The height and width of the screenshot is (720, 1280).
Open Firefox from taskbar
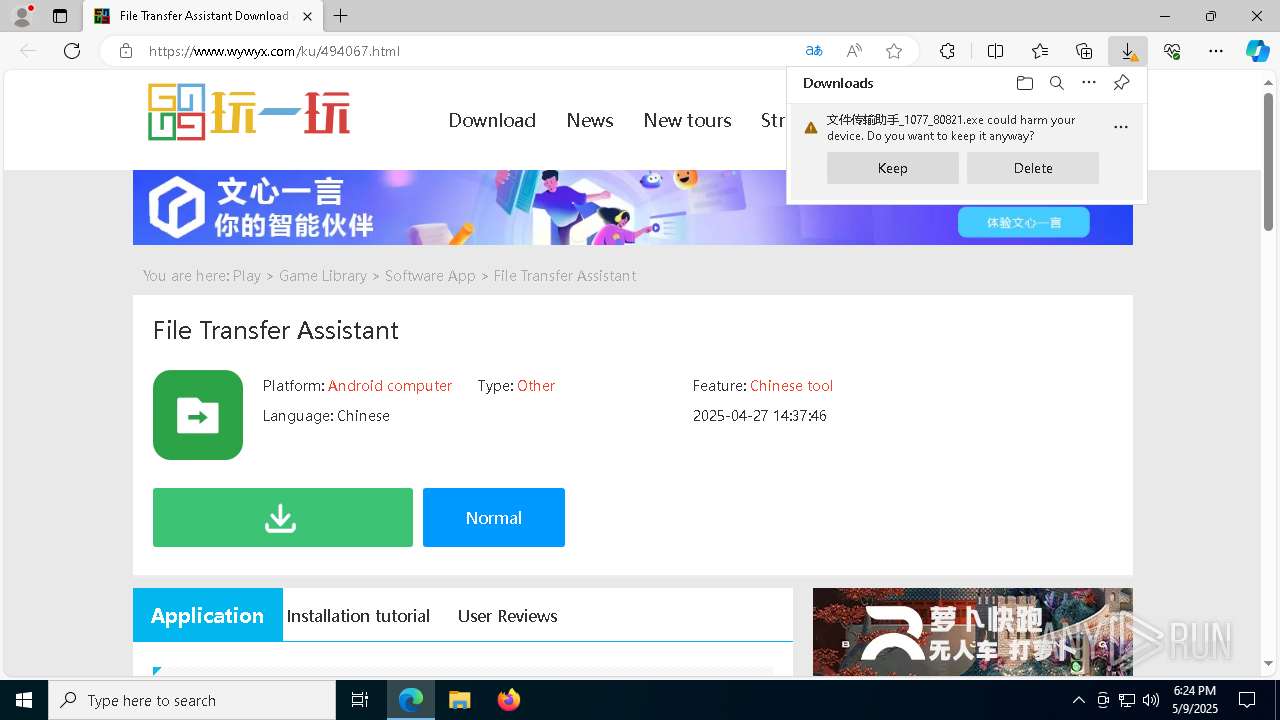click(509, 700)
